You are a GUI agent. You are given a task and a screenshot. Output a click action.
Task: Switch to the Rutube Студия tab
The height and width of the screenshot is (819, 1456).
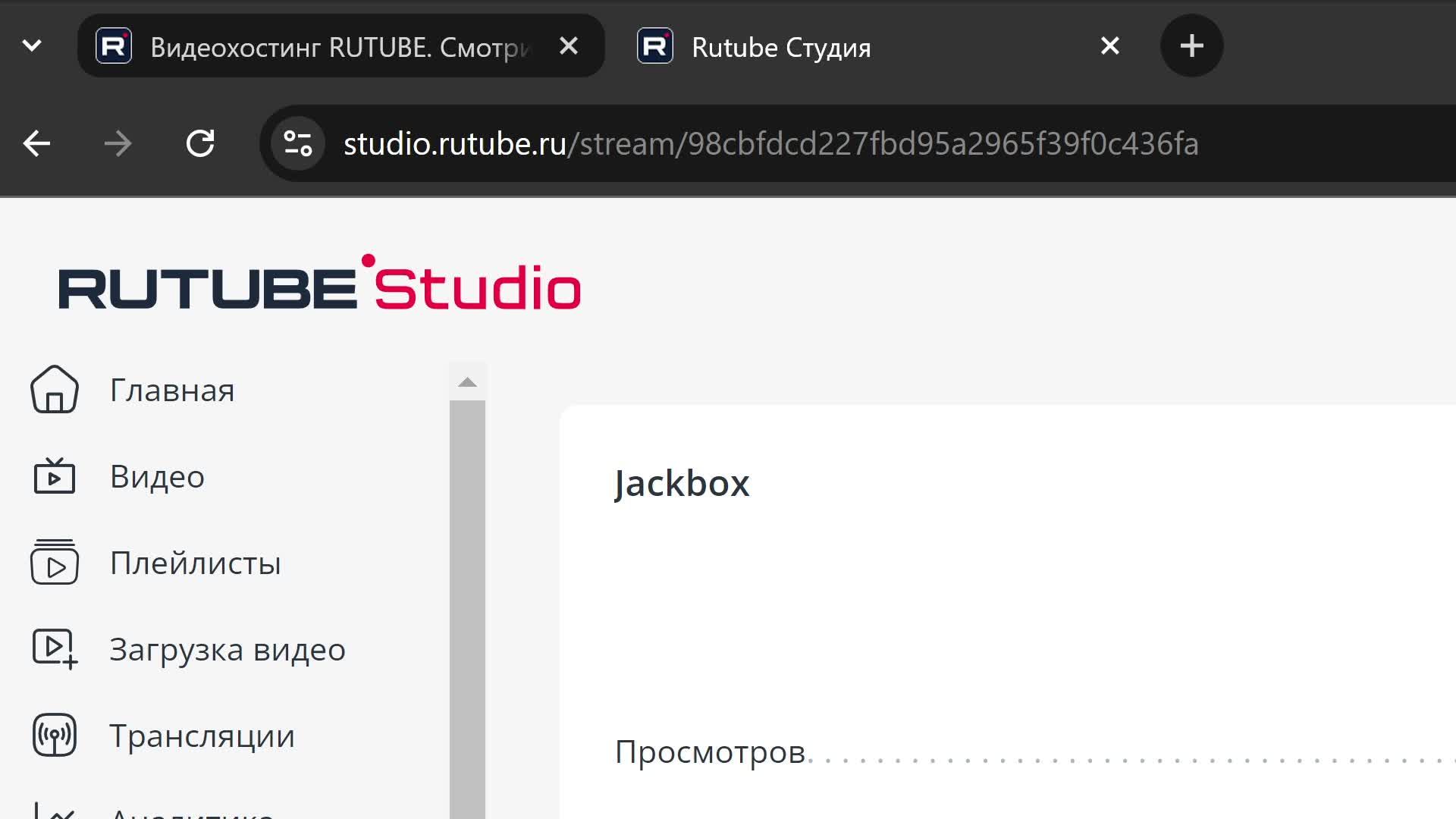click(x=780, y=47)
